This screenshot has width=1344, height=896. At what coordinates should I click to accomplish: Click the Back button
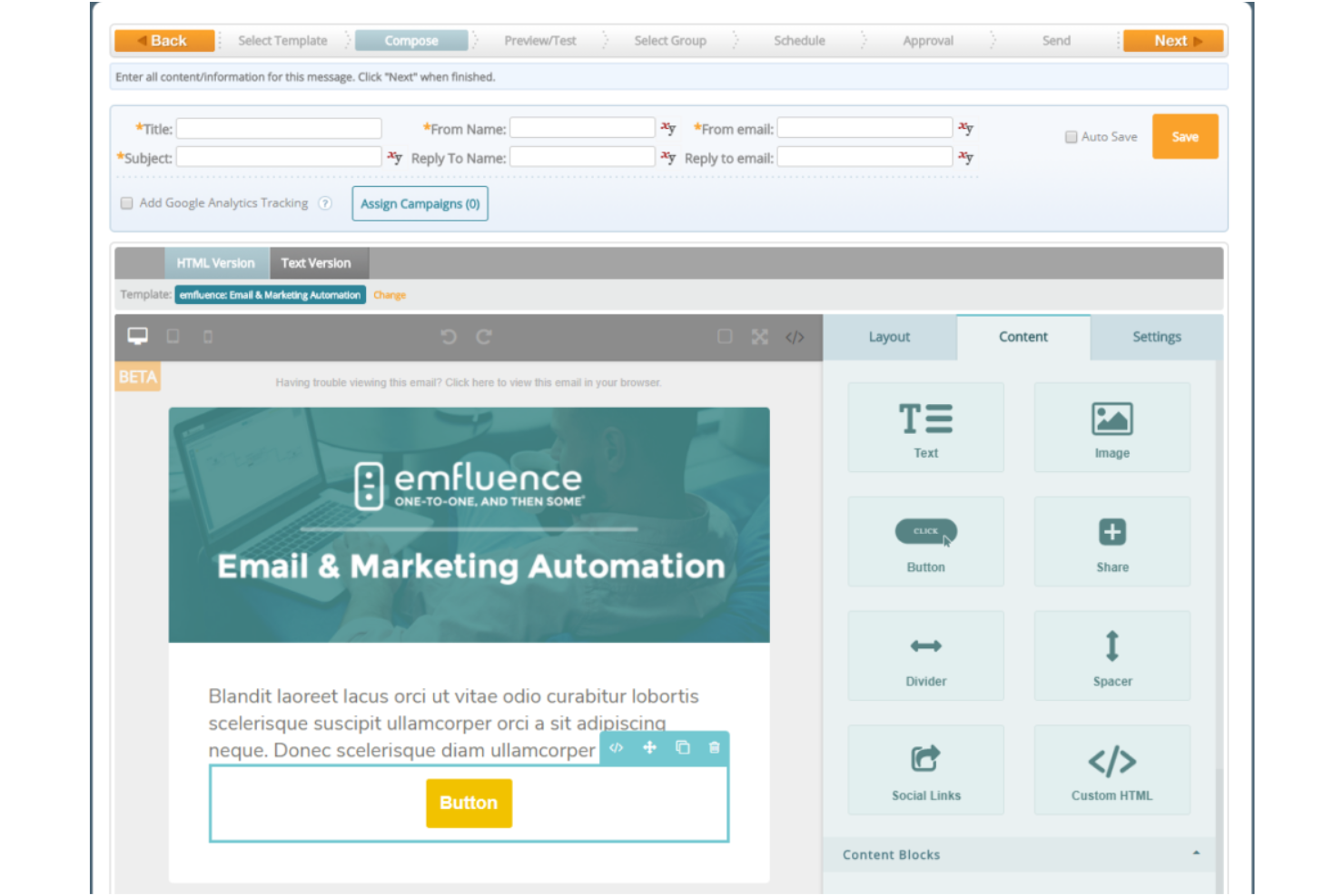point(164,41)
